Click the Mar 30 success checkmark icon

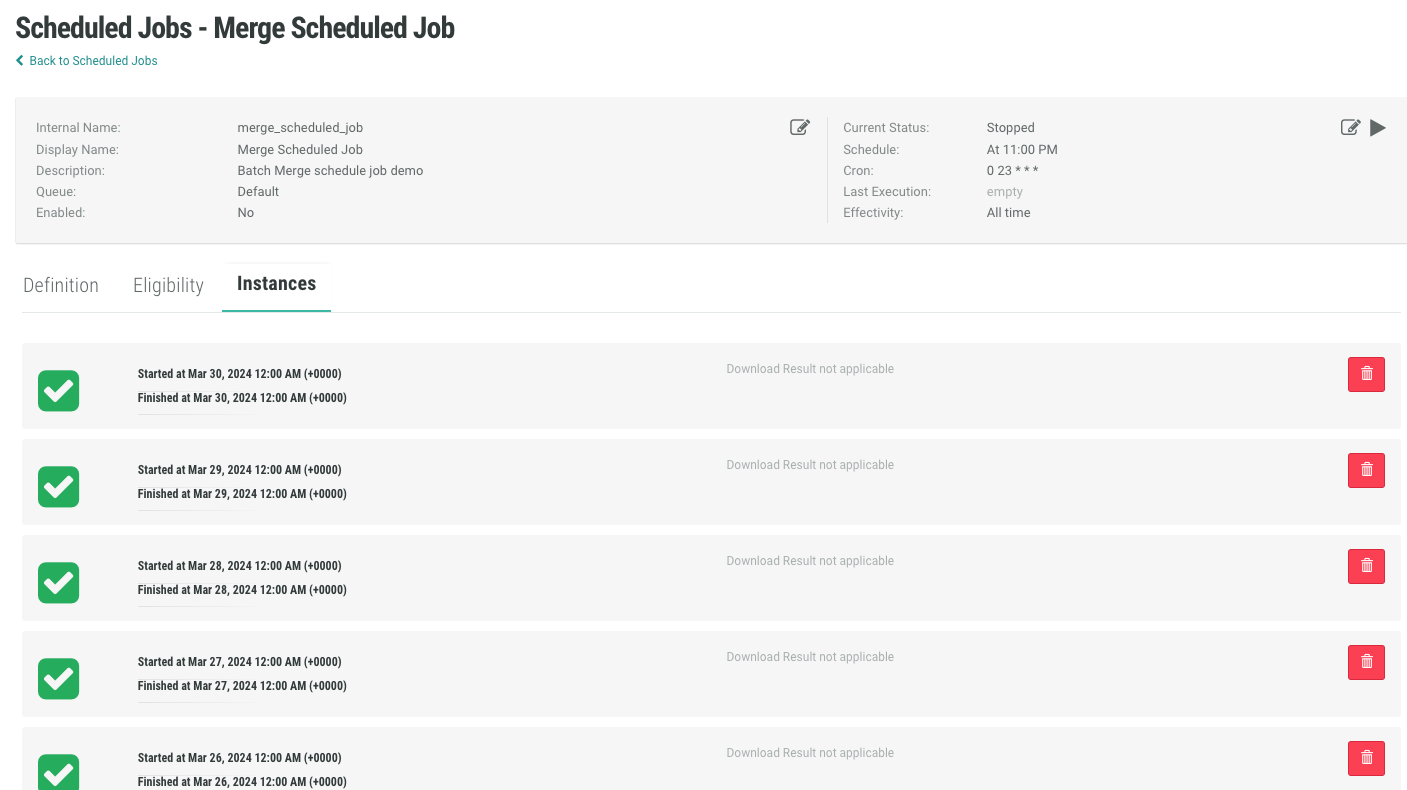tap(59, 390)
